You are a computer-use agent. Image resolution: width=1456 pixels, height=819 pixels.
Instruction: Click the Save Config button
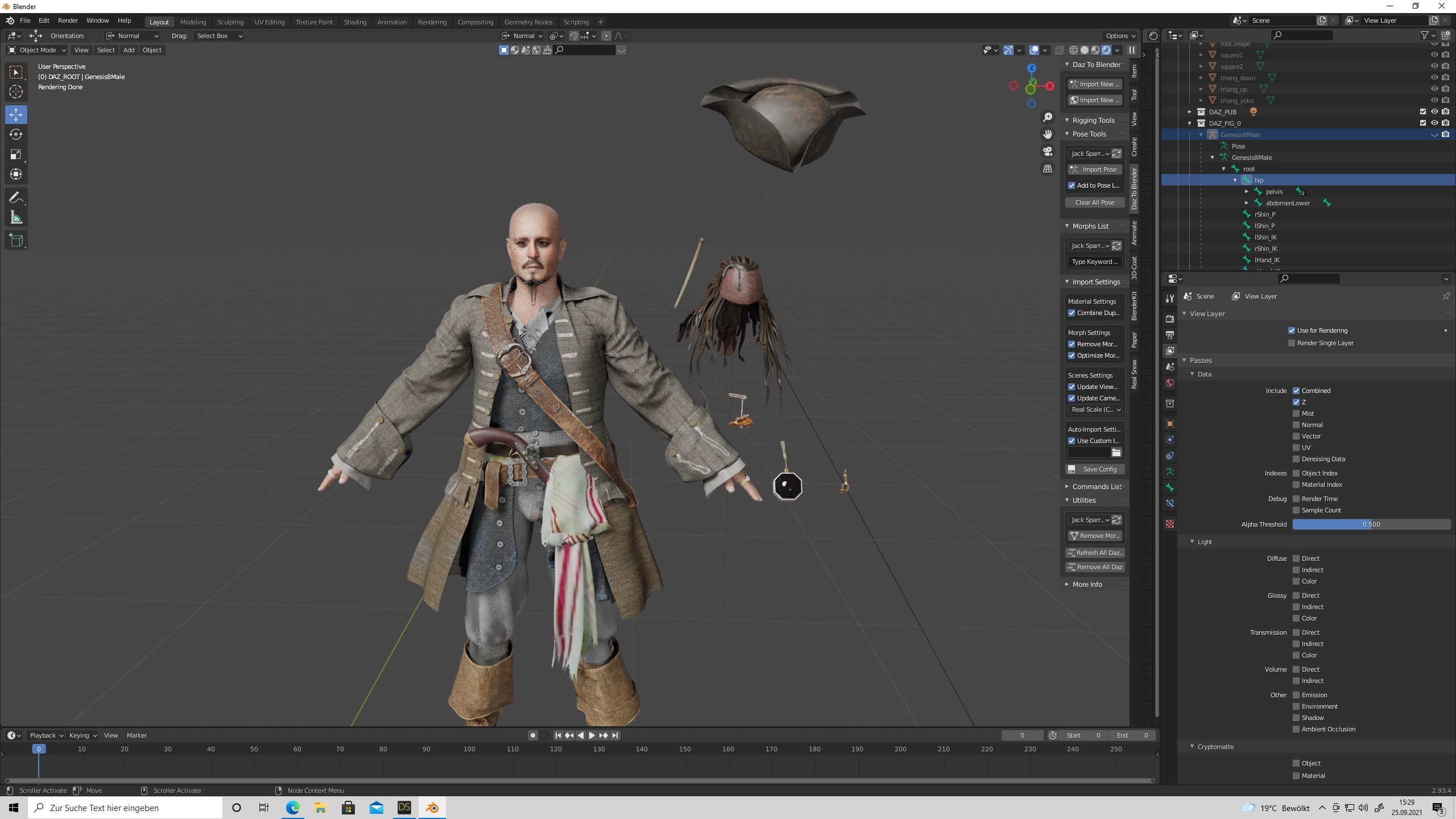1094,469
